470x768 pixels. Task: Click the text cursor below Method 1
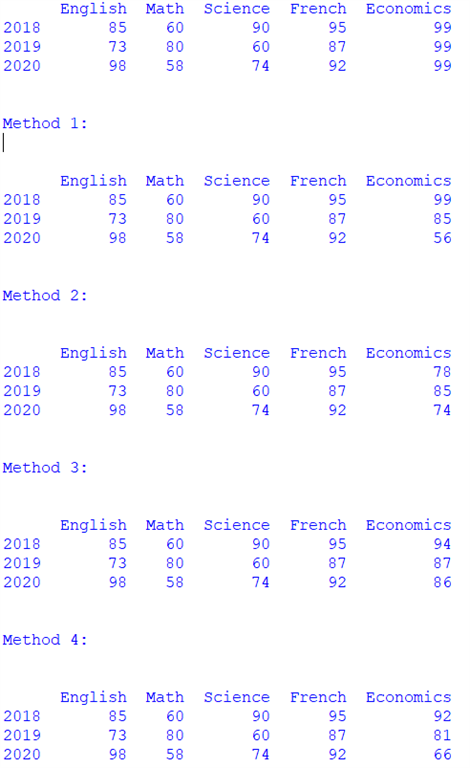pyautogui.click(x=4, y=143)
